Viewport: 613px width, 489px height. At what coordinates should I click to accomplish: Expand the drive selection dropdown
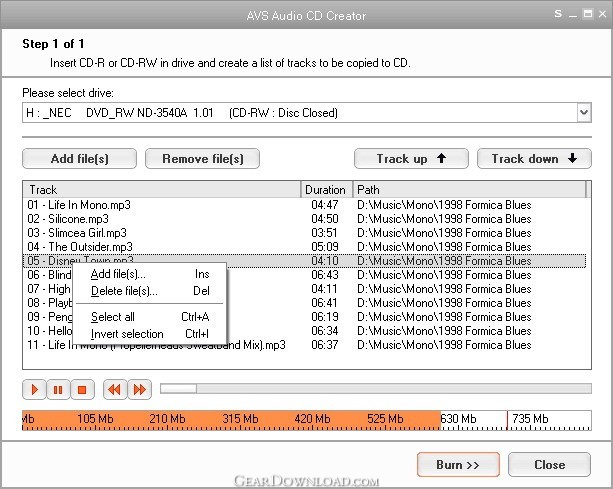click(x=584, y=113)
